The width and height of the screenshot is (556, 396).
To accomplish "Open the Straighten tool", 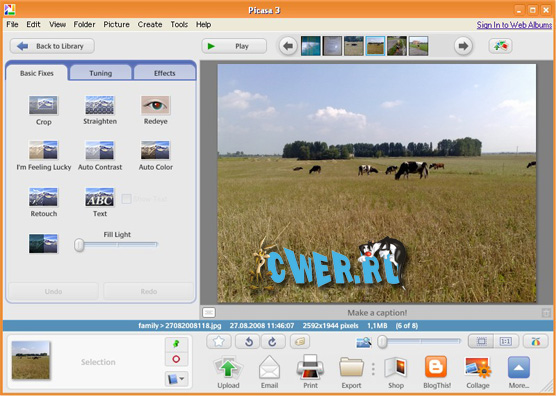I will 100,105.
